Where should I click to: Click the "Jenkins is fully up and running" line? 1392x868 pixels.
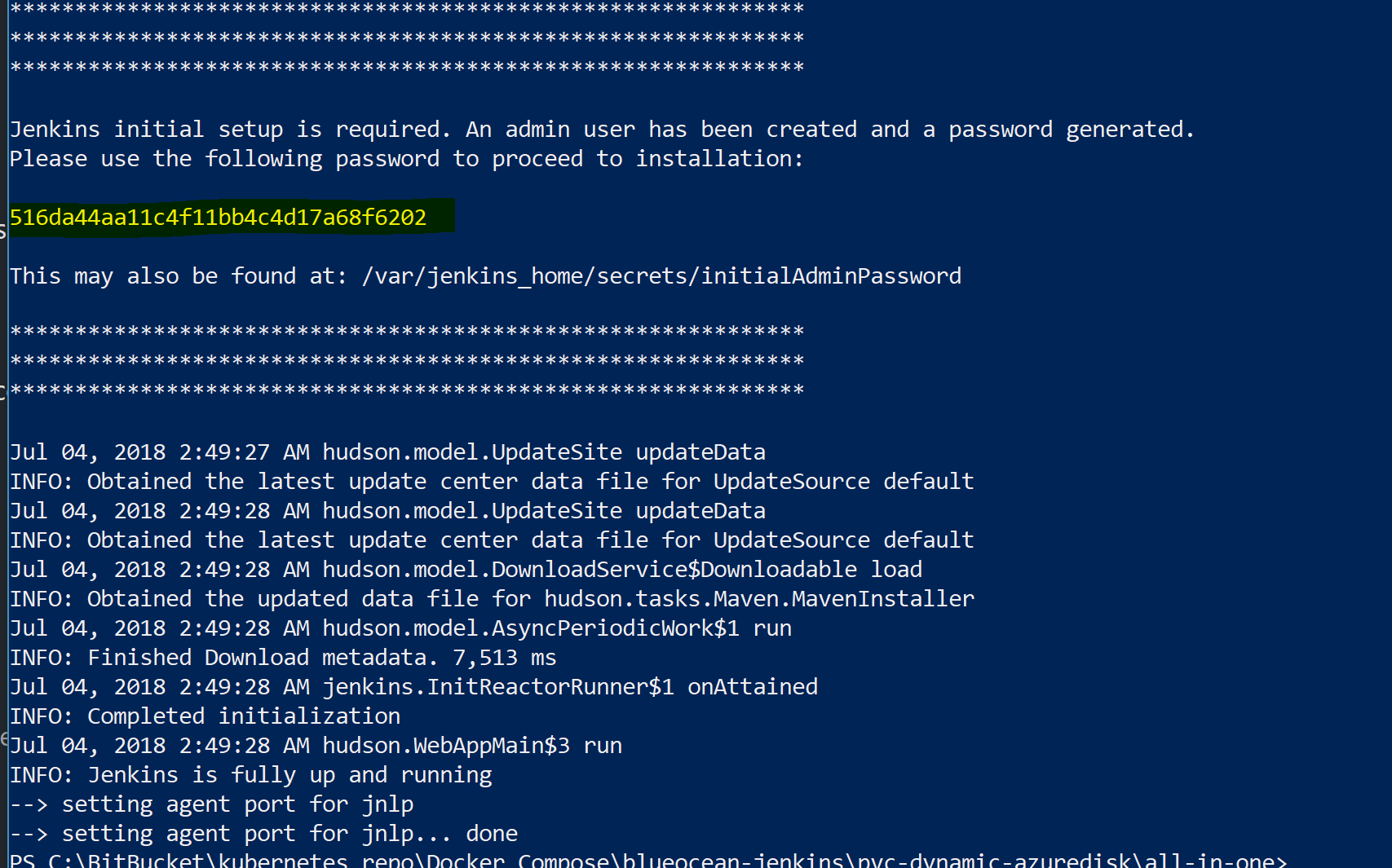click(x=251, y=775)
